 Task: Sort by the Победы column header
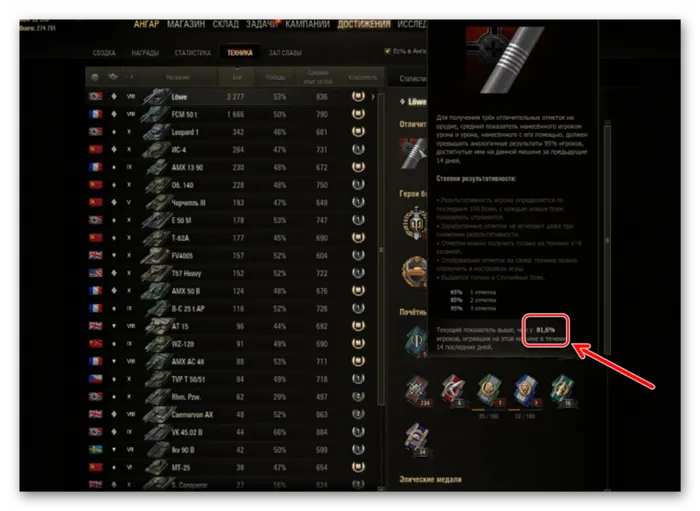coord(275,77)
